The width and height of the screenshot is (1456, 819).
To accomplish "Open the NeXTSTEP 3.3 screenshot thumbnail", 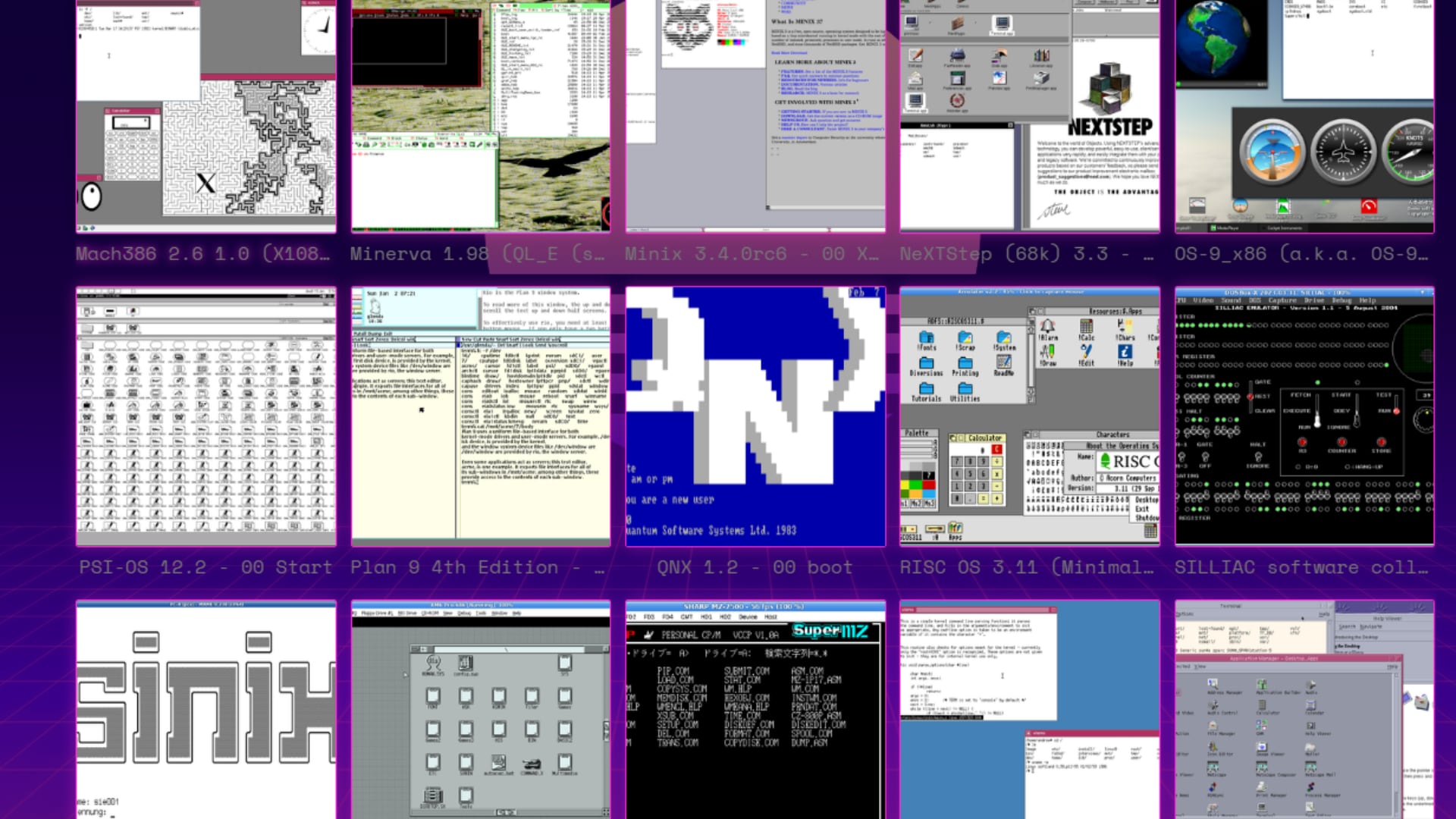I will pyautogui.click(x=1030, y=115).
